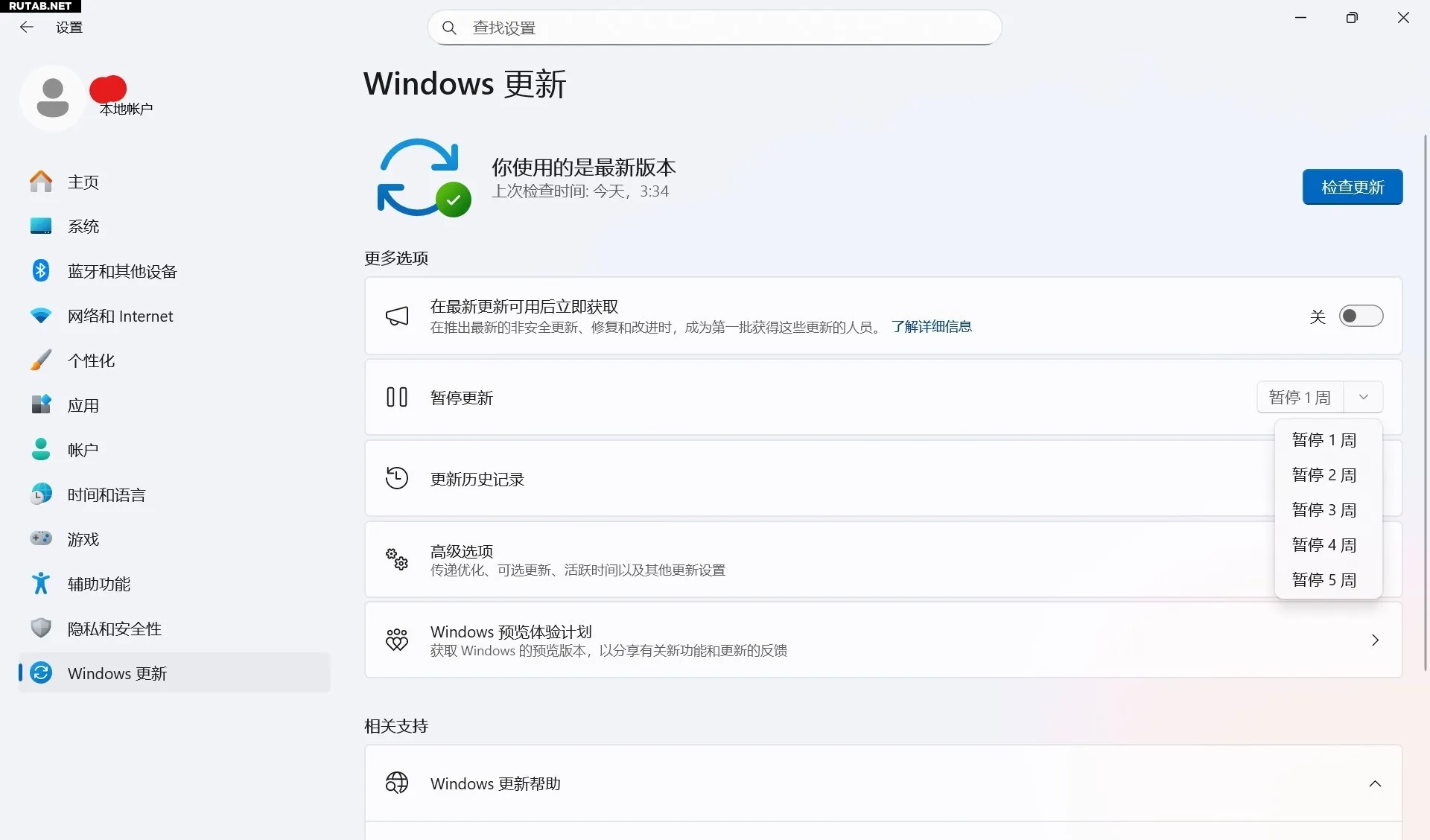Click the 帐户 accounts person icon
The image size is (1430, 840).
(x=41, y=450)
